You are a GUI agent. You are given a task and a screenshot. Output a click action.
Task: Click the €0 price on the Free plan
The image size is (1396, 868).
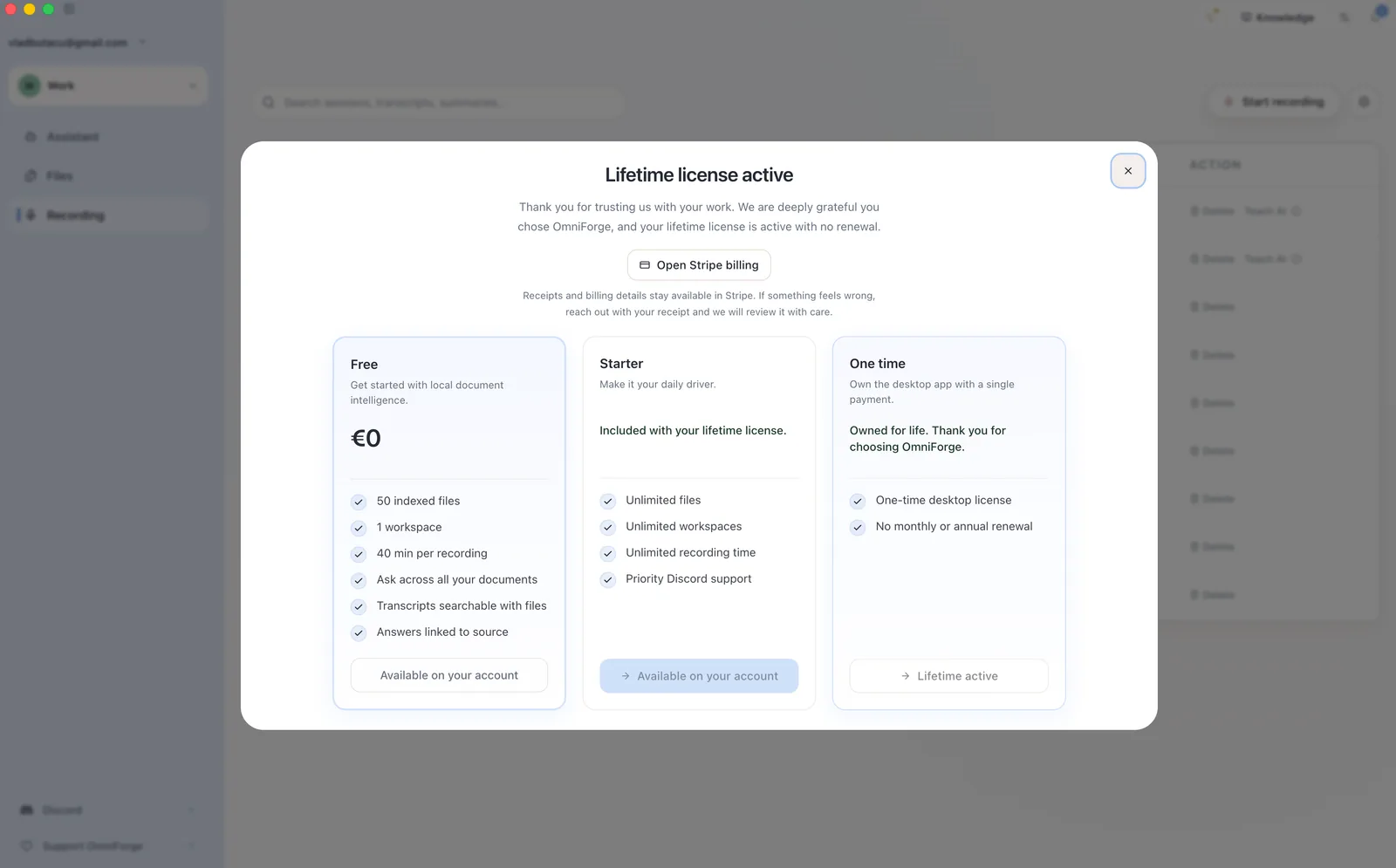click(366, 438)
